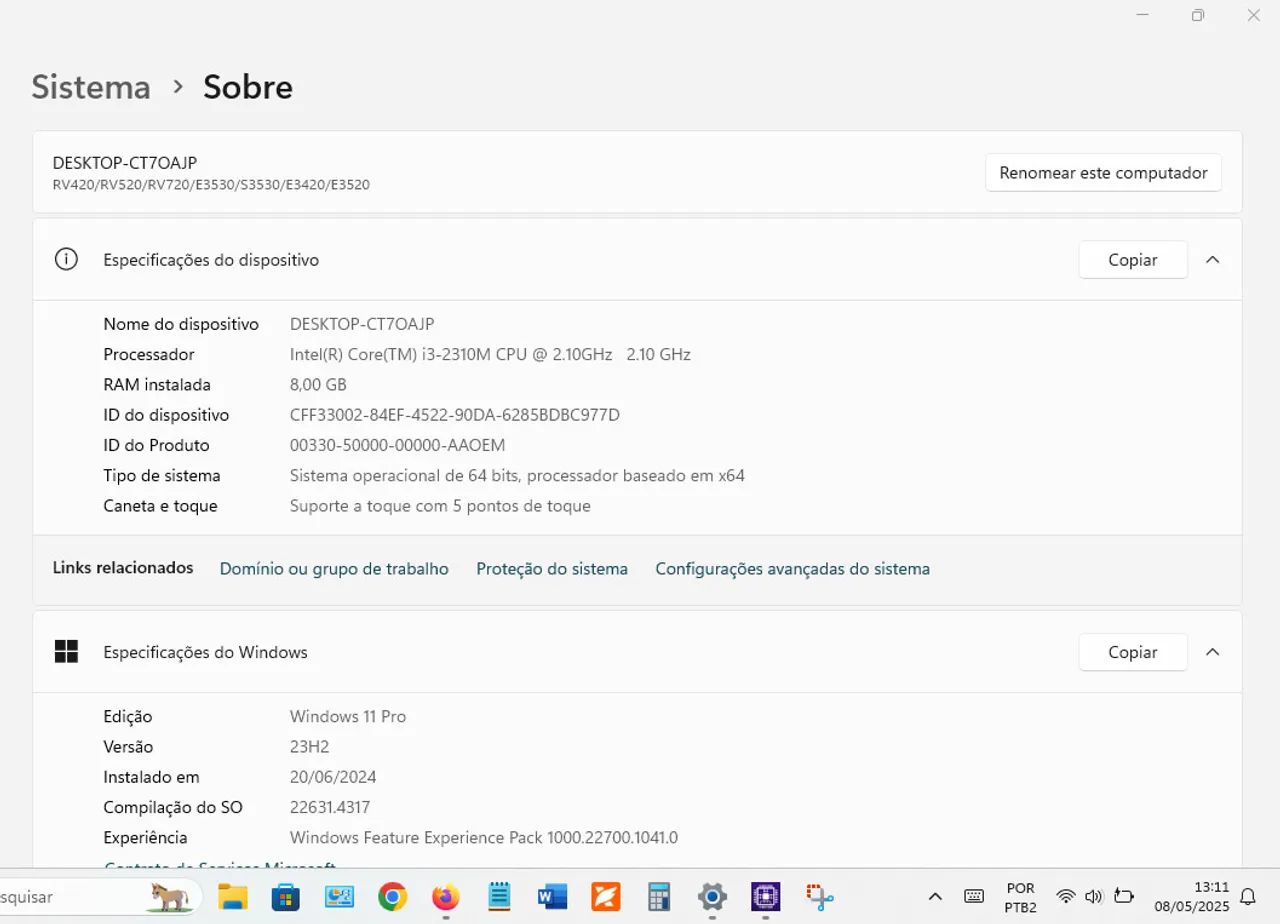Switch the POR PTB2 input language
The width and height of the screenshot is (1280, 924).
(x=1020, y=897)
